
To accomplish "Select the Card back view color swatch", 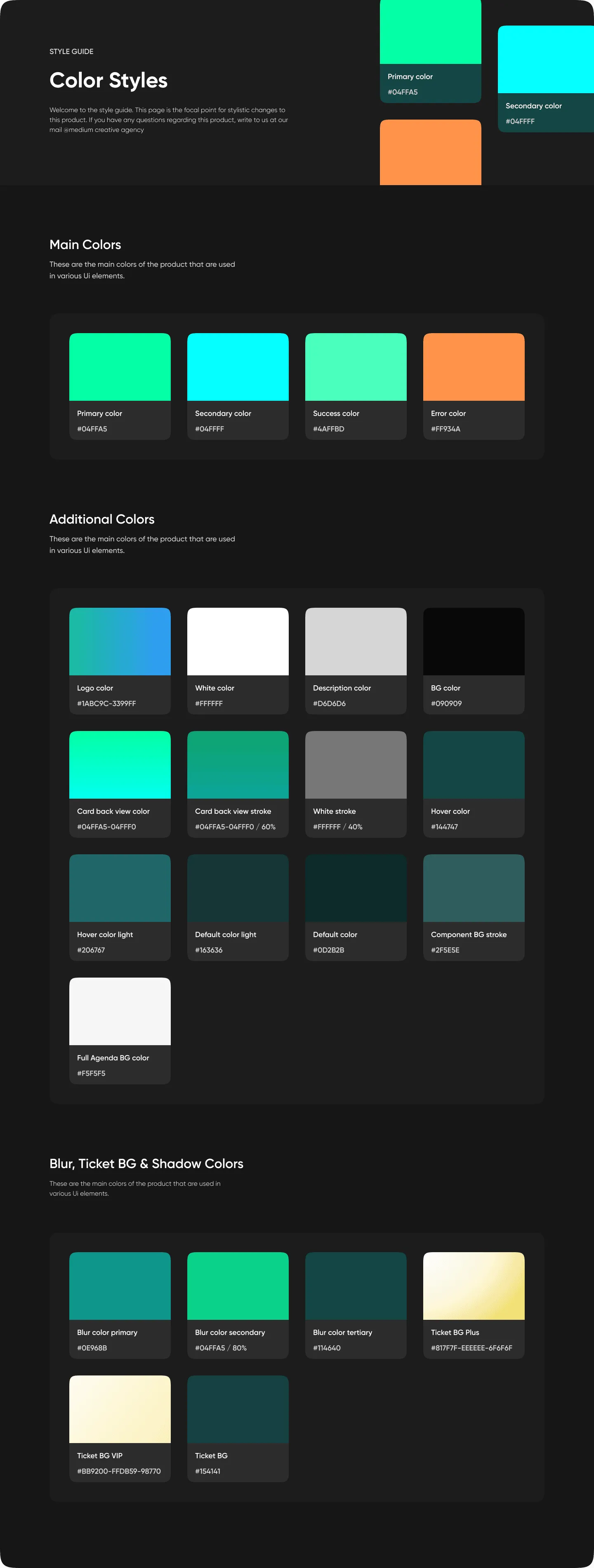I will point(119,765).
